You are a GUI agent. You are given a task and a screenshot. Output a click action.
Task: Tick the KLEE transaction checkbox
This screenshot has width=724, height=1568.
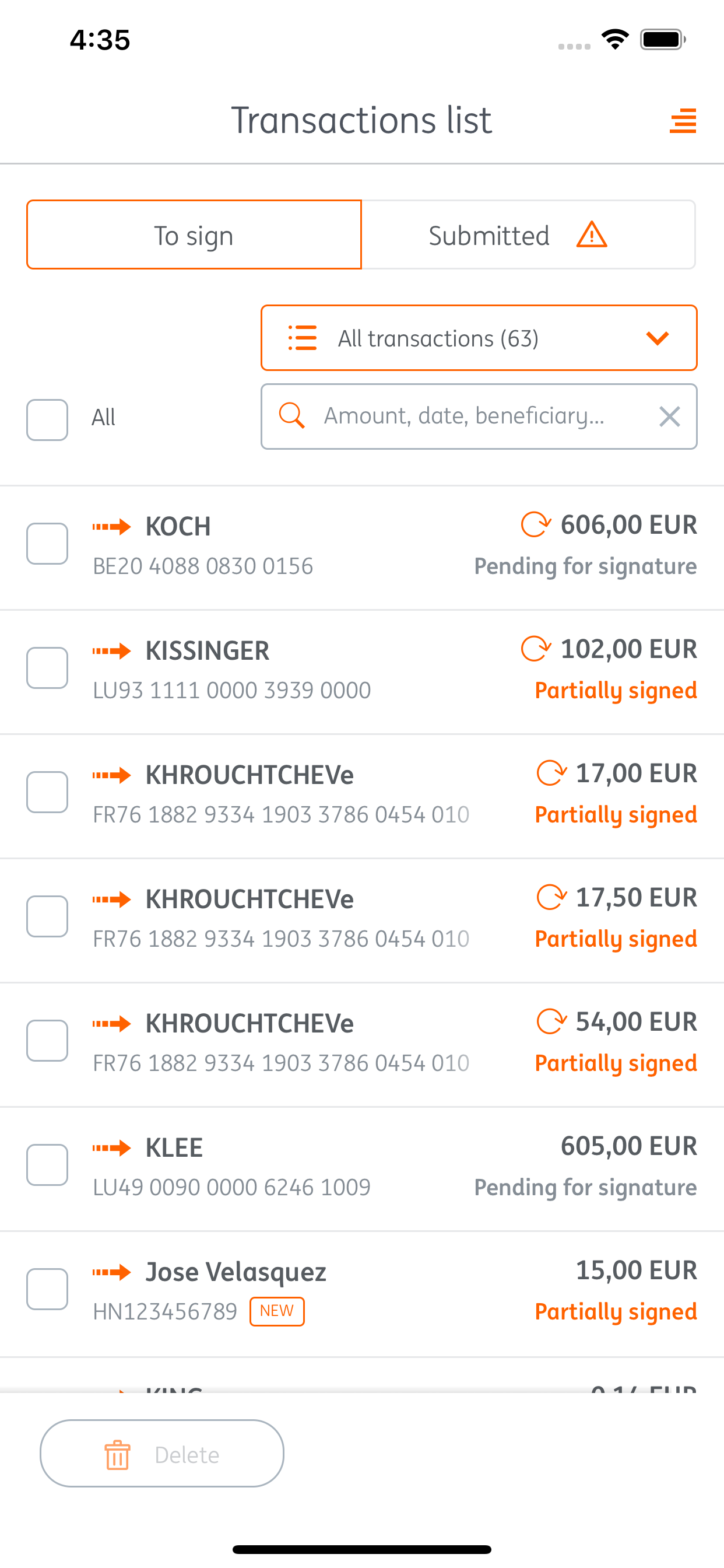(47, 1164)
